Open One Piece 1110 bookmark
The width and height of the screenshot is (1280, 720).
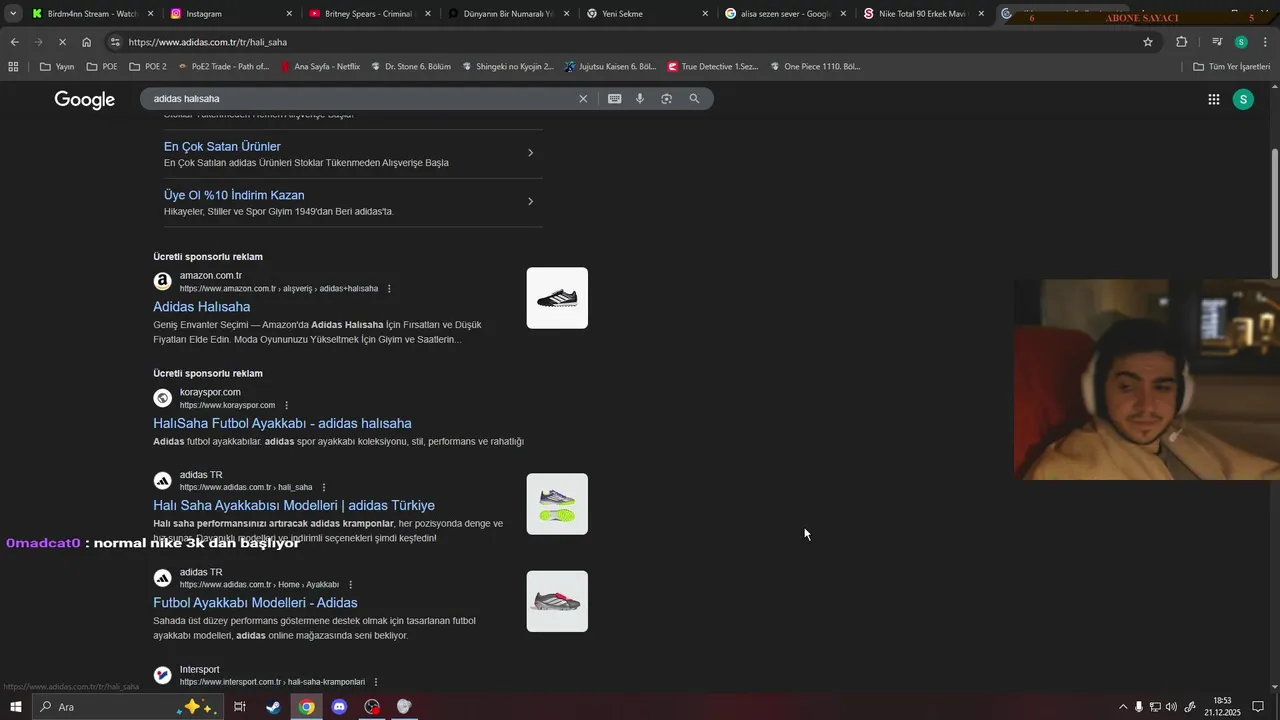coord(815,67)
